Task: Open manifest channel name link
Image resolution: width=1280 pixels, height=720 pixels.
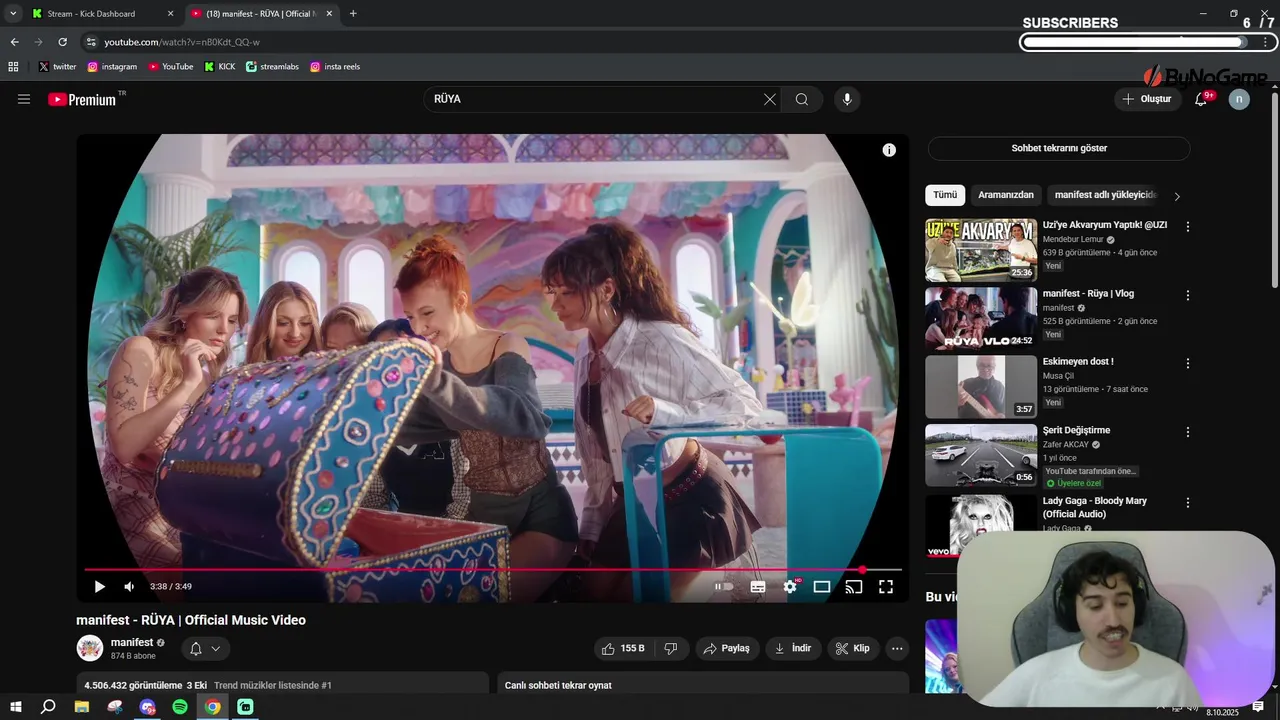Action: point(132,642)
